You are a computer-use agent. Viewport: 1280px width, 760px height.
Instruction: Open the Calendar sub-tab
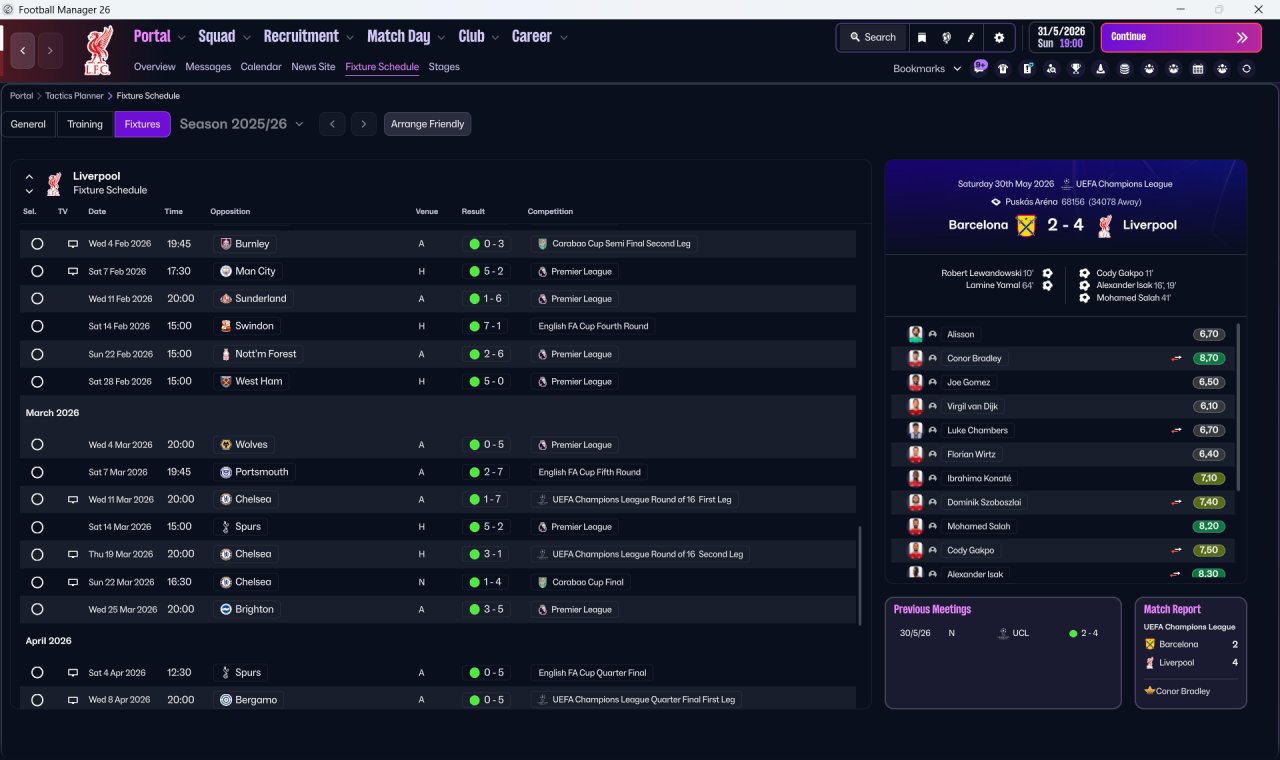click(261, 67)
